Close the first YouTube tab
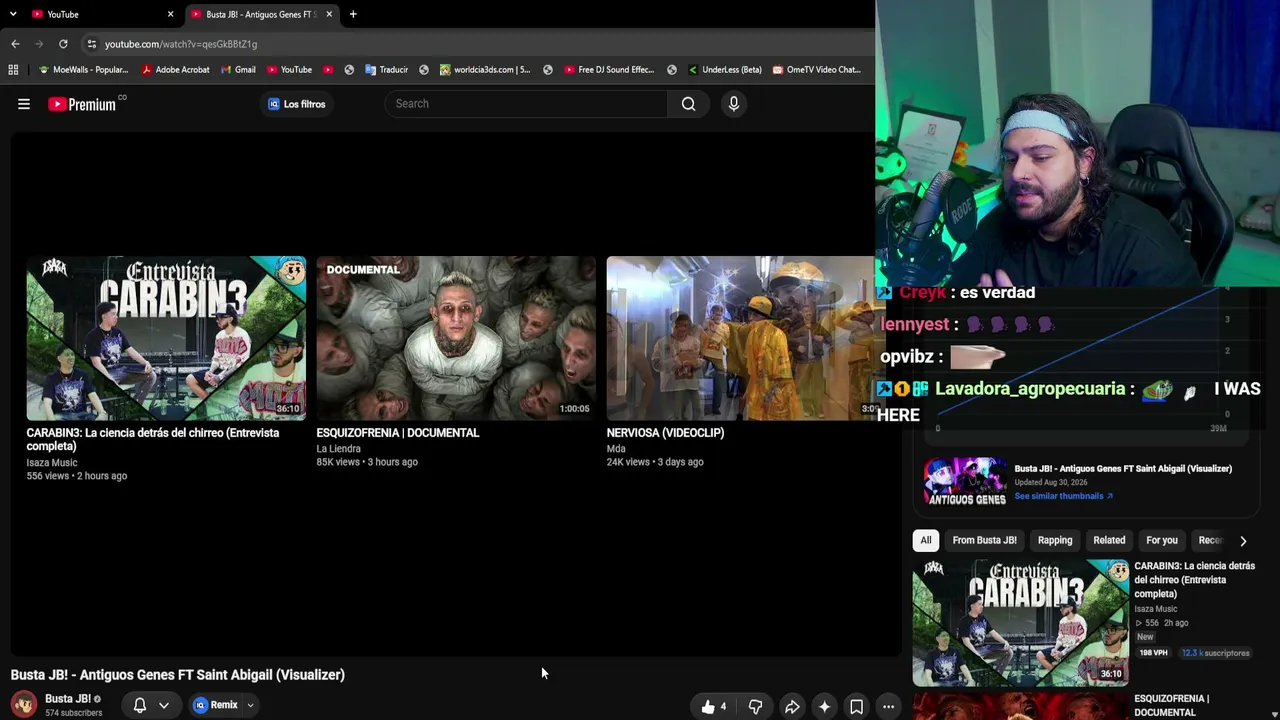 170,14
